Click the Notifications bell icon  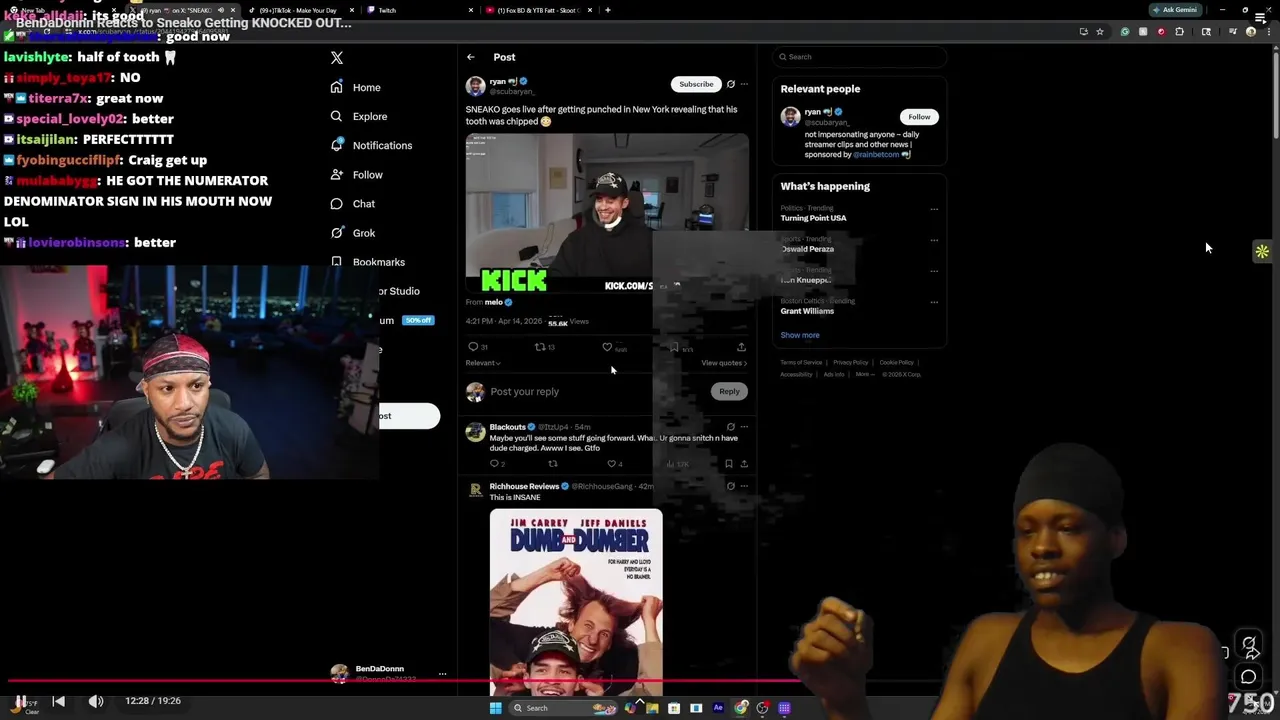[336, 145]
